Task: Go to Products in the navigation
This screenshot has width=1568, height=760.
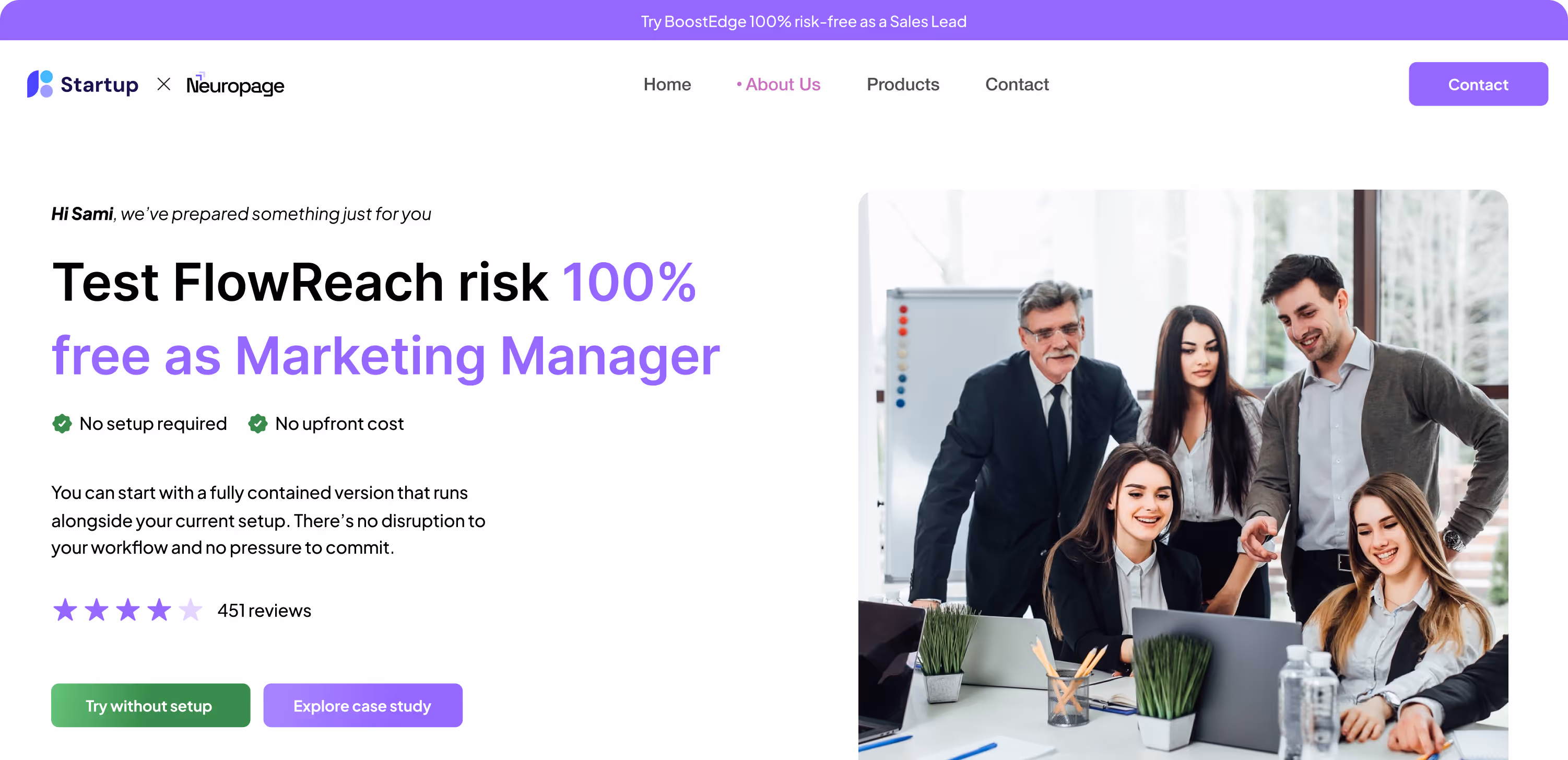Action: coord(903,84)
